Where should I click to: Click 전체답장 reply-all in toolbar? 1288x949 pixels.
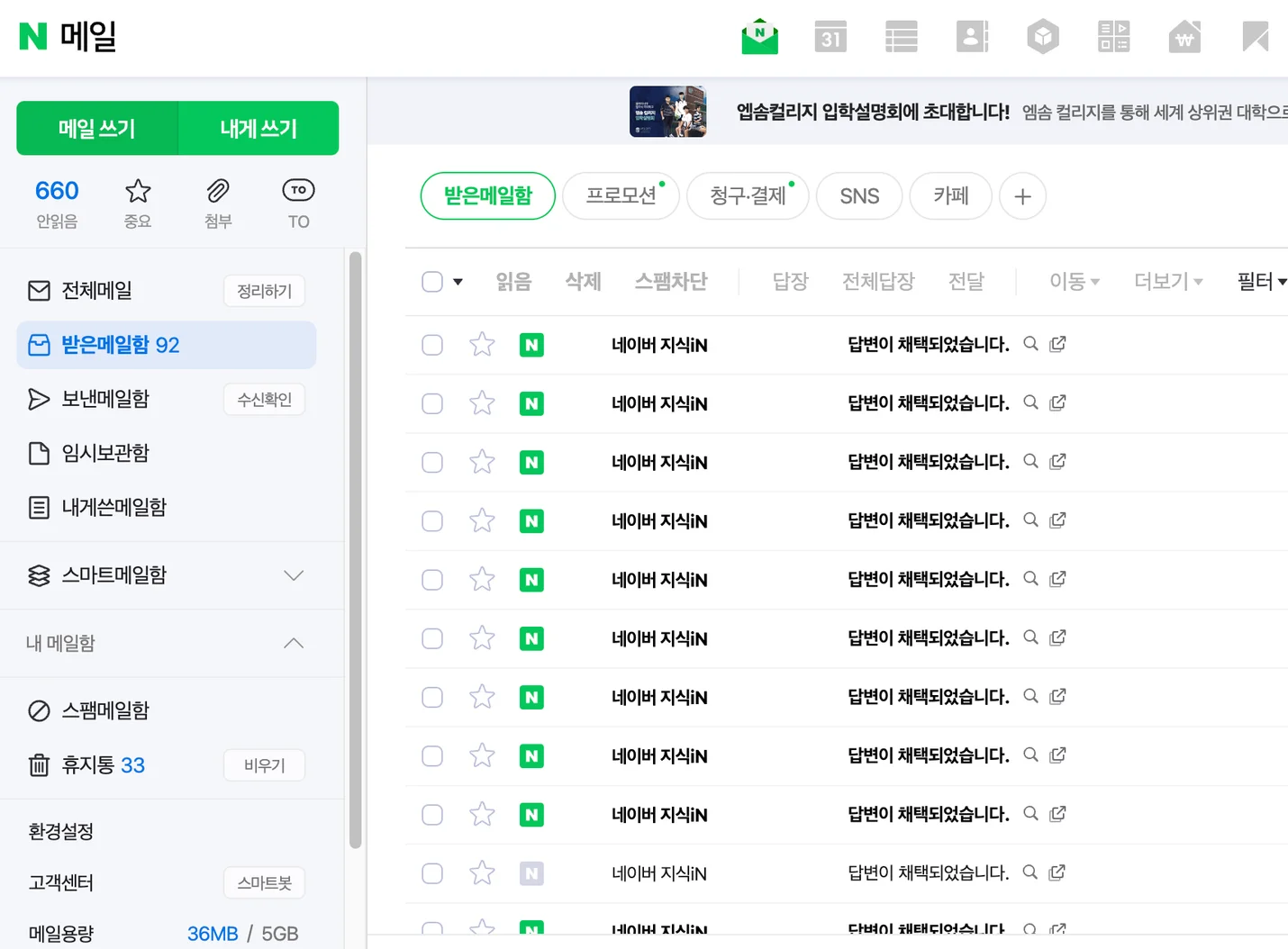878,282
